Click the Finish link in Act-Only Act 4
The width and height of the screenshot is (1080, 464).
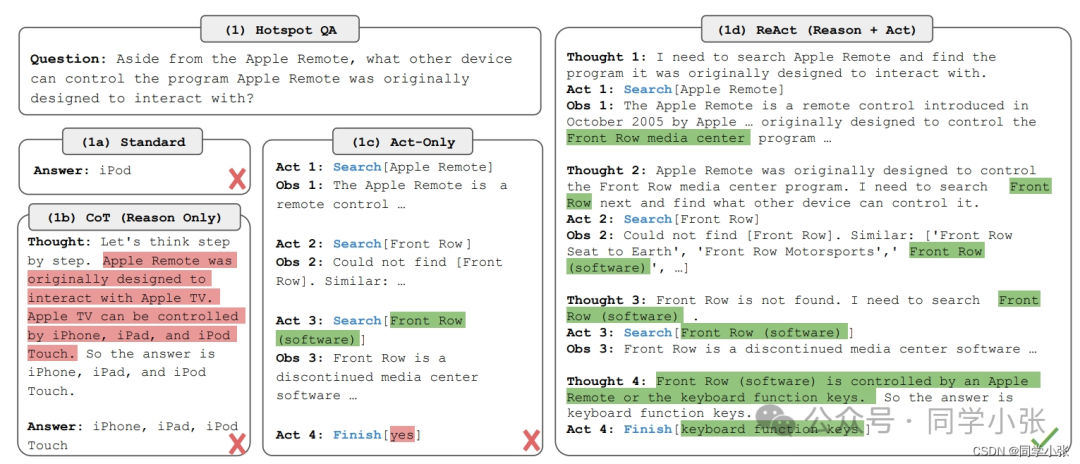pos(357,435)
